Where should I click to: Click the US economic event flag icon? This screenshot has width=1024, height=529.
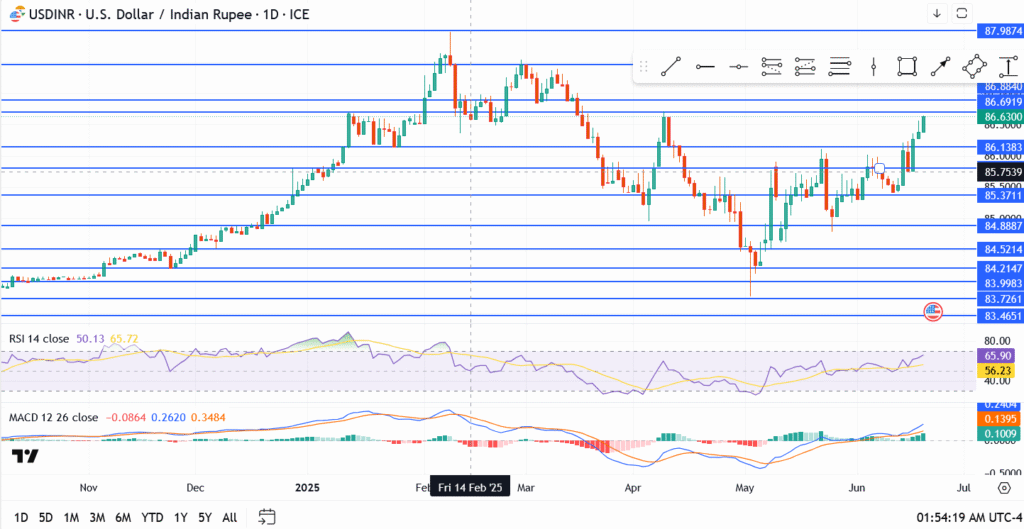(x=933, y=311)
